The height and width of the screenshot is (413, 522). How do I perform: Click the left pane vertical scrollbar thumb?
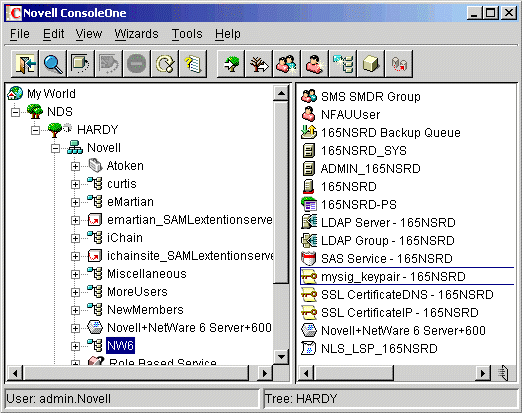point(281,192)
